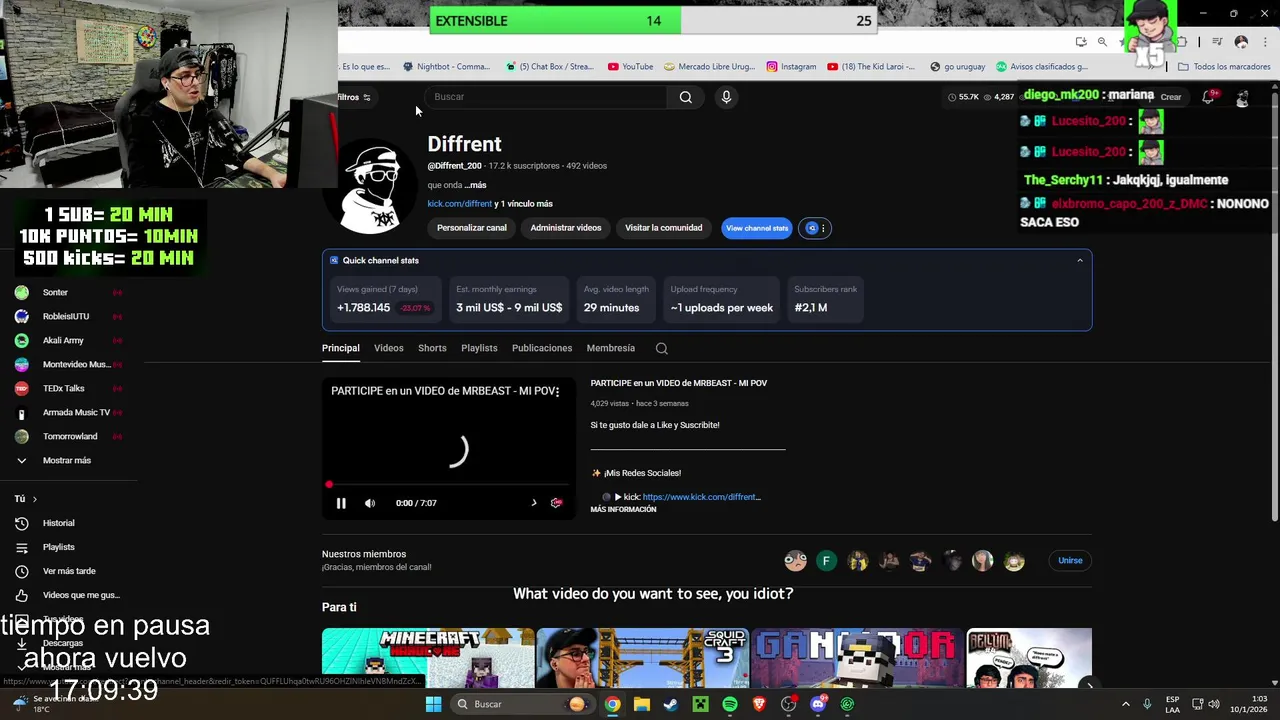Image resolution: width=1280 pixels, height=720 pixels.
Task: Open File Explorer from the taskbar
Action: point(642,704)
